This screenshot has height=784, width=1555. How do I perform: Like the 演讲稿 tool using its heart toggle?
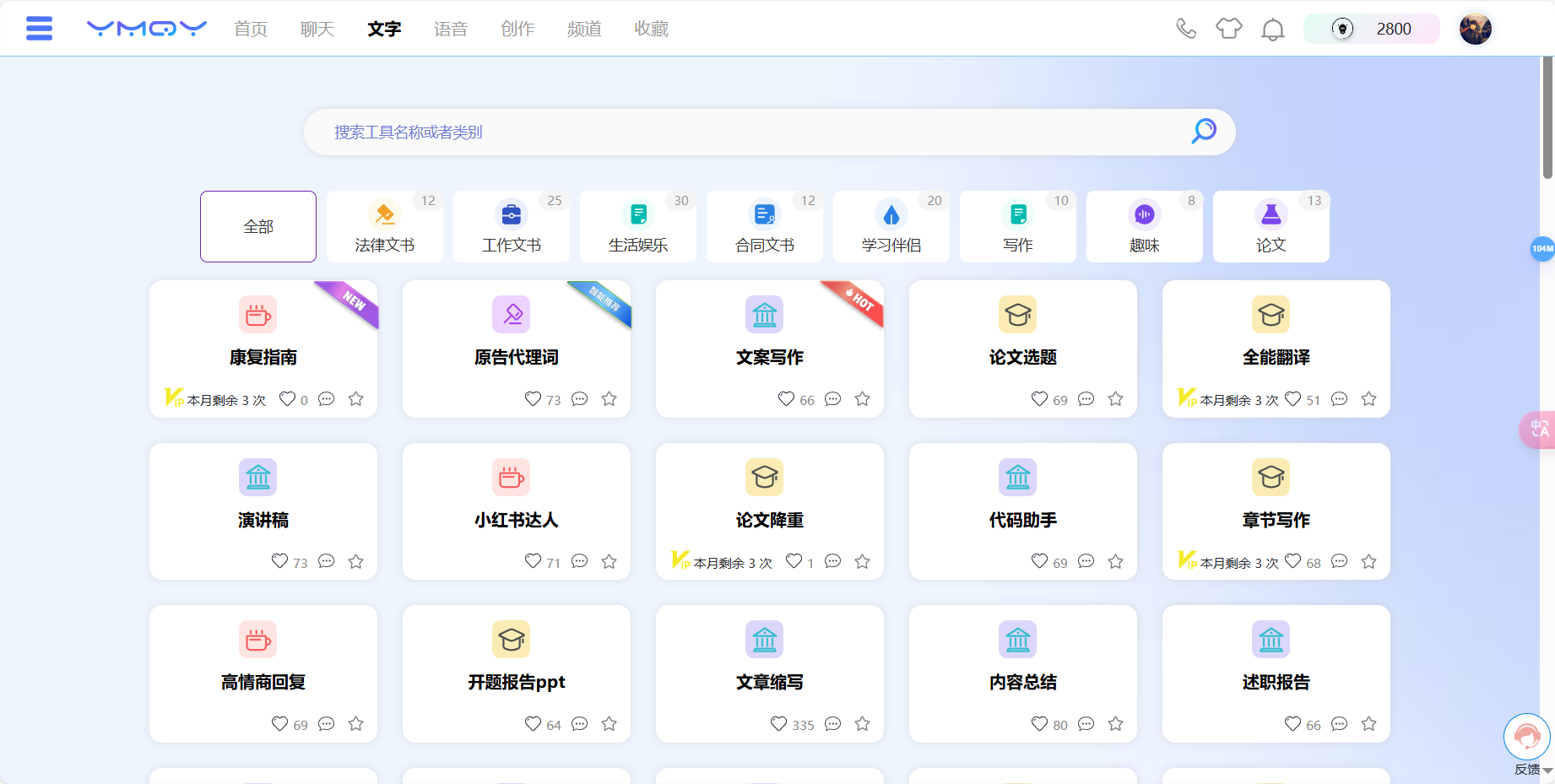point(279,561)
